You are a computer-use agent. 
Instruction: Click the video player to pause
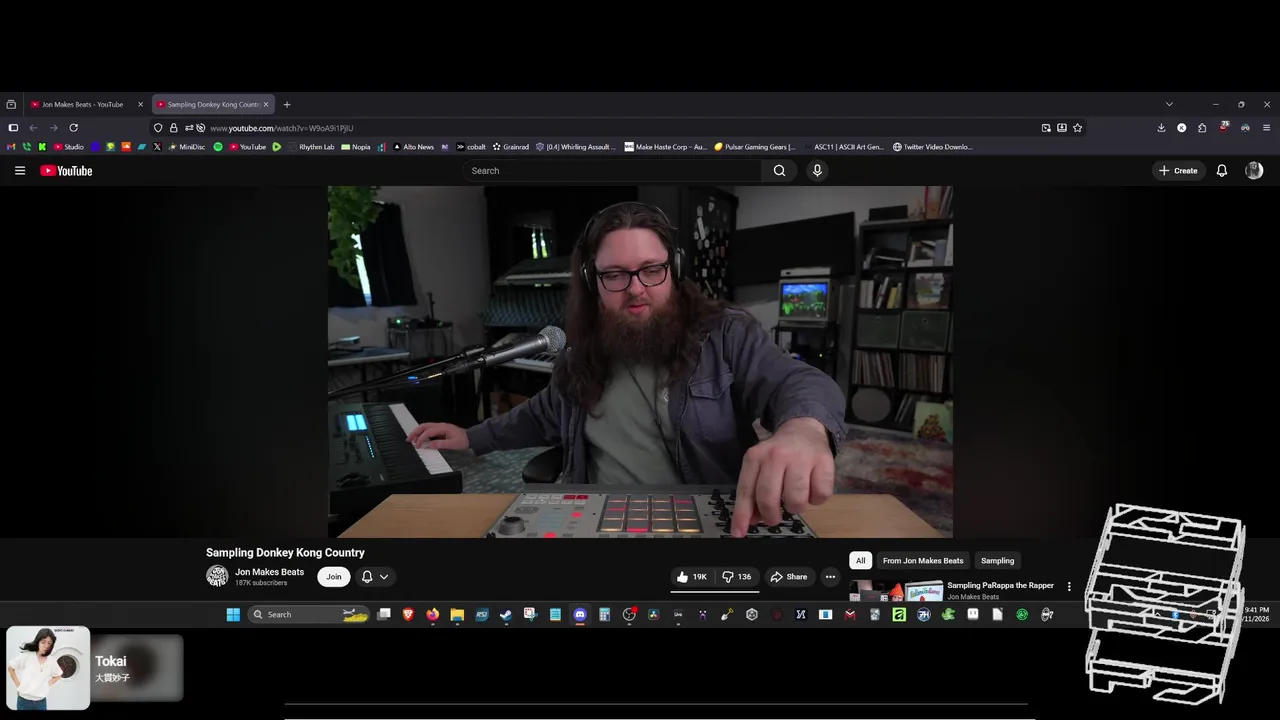pyautogui.click(x=640, y=362)
